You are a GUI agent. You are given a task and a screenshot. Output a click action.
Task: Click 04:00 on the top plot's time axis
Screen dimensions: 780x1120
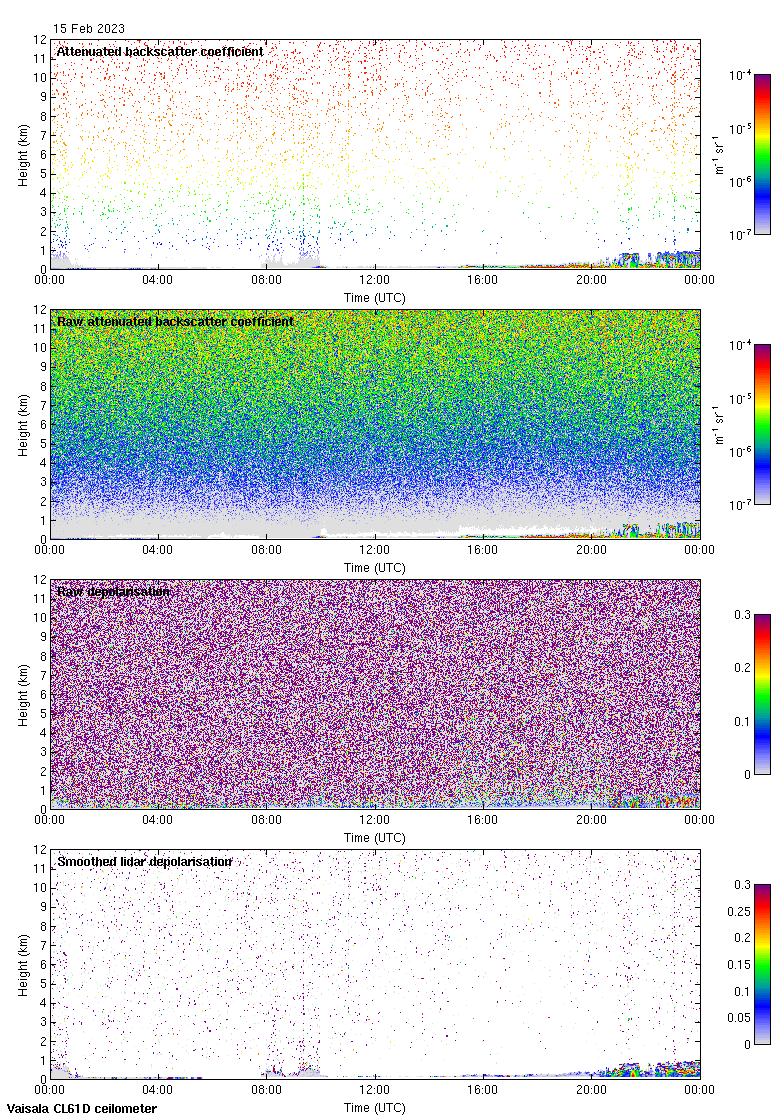click(x=158, y=280)
